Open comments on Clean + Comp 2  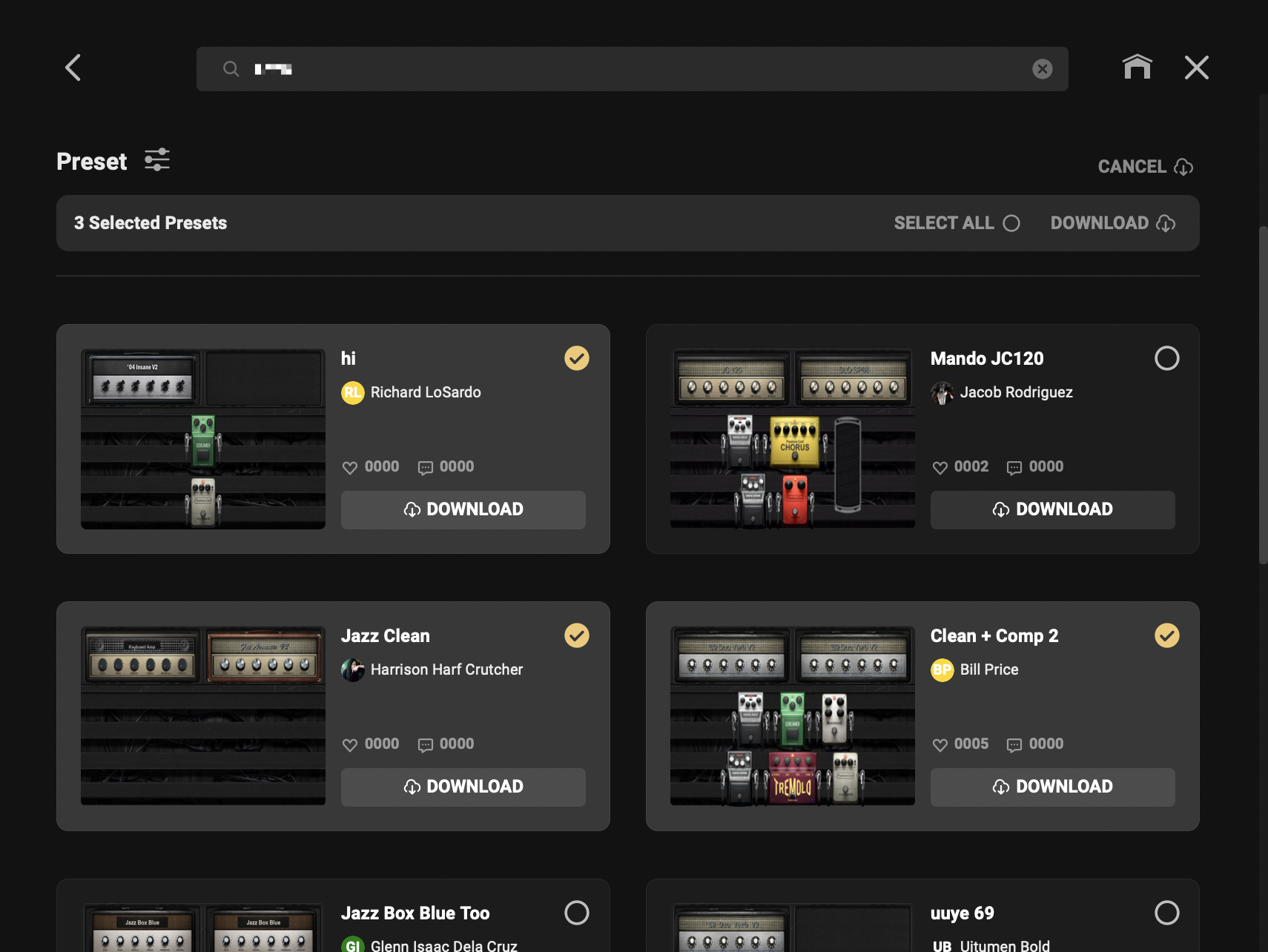[x=1014, y=745]
